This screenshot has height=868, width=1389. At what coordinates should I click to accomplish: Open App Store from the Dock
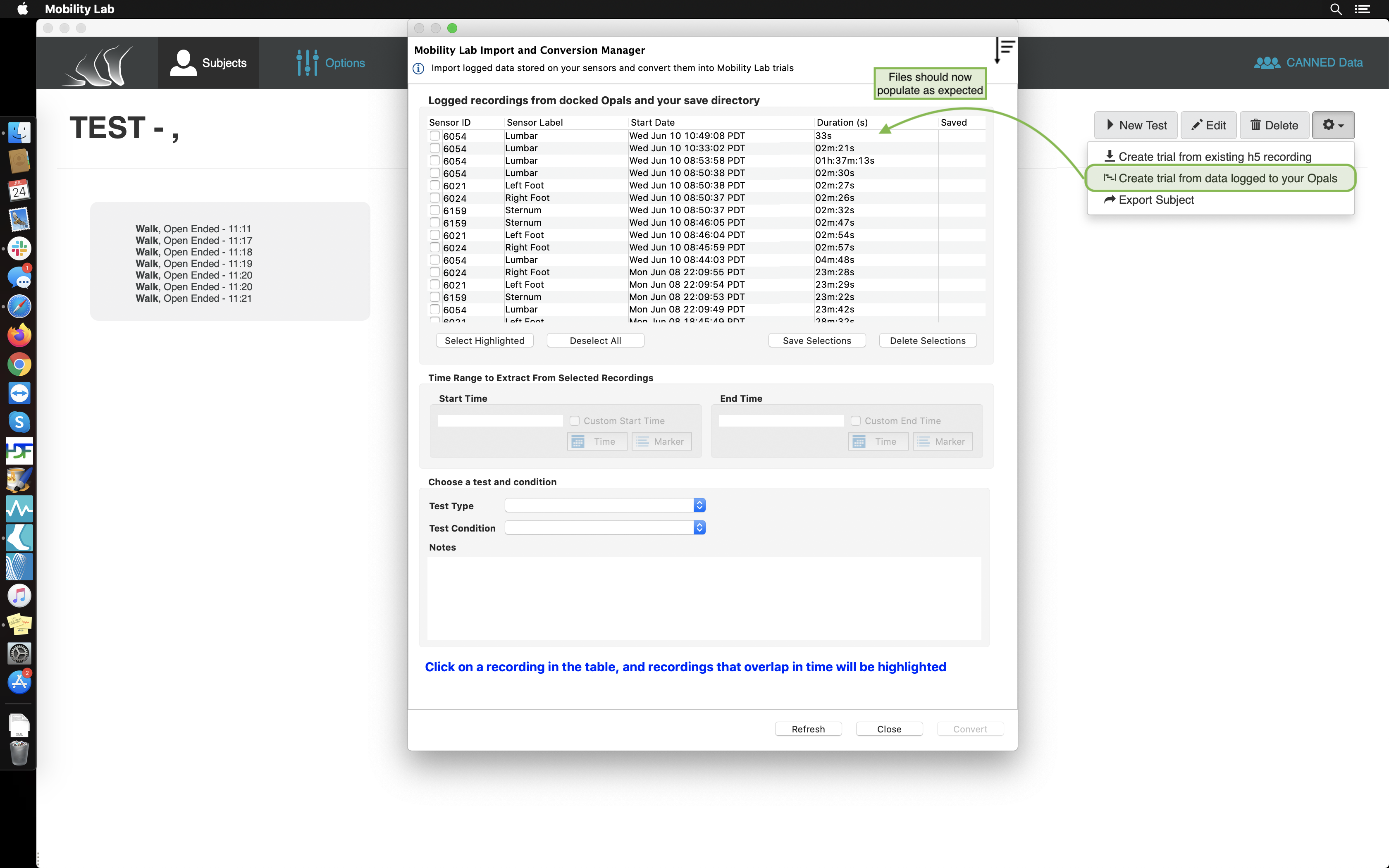click(19, 682)
